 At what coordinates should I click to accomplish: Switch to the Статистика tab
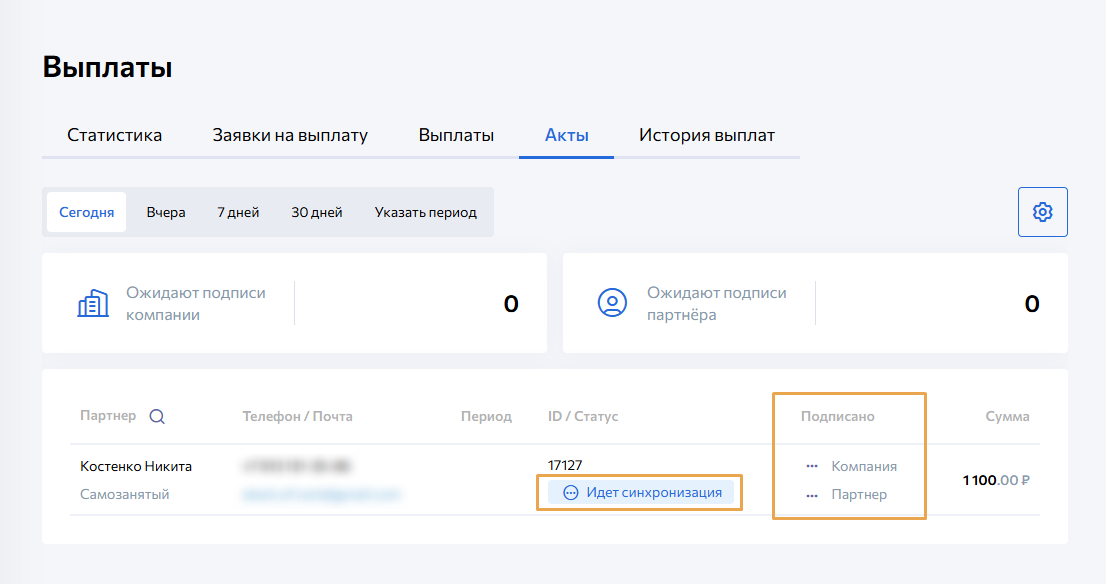click(x=114, y=135)
